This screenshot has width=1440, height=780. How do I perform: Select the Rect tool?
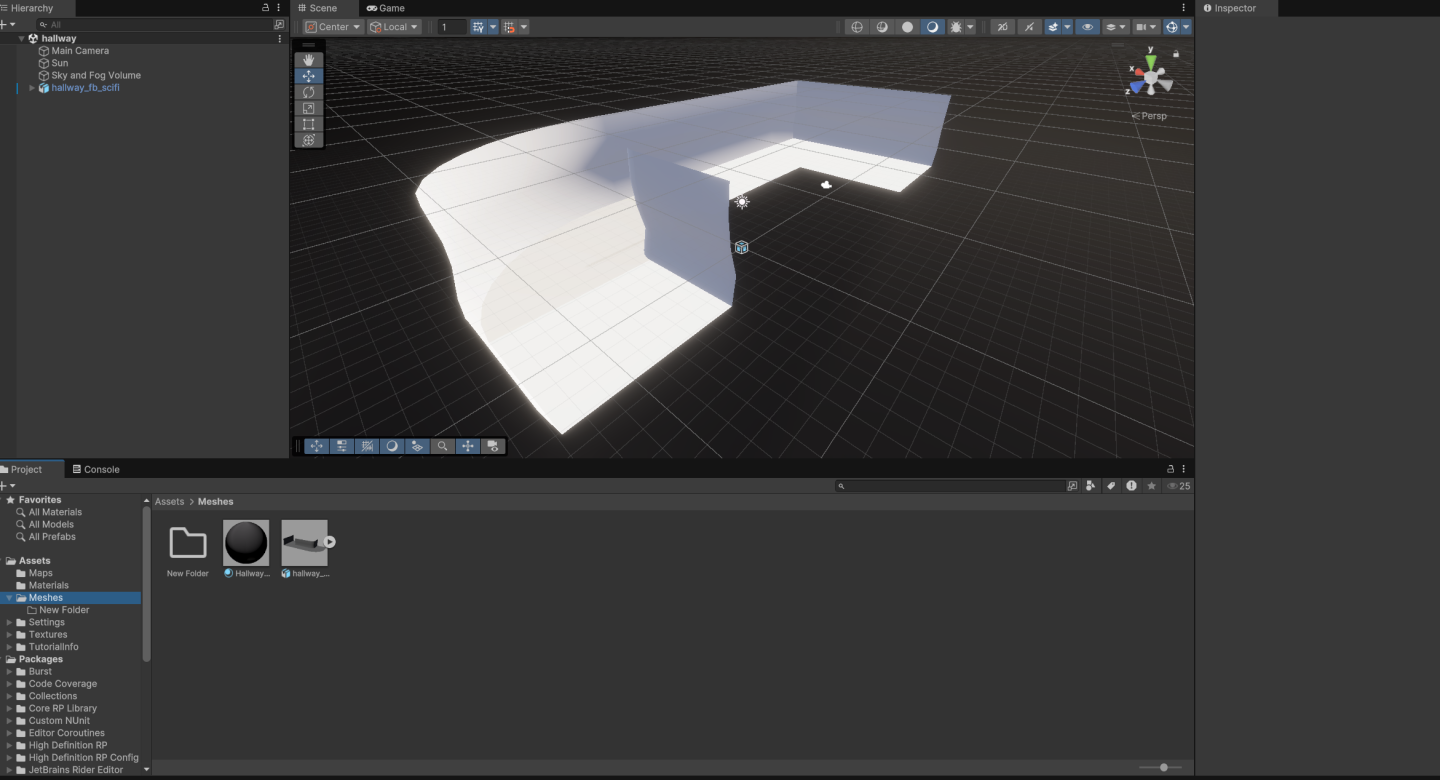[308, 124]
